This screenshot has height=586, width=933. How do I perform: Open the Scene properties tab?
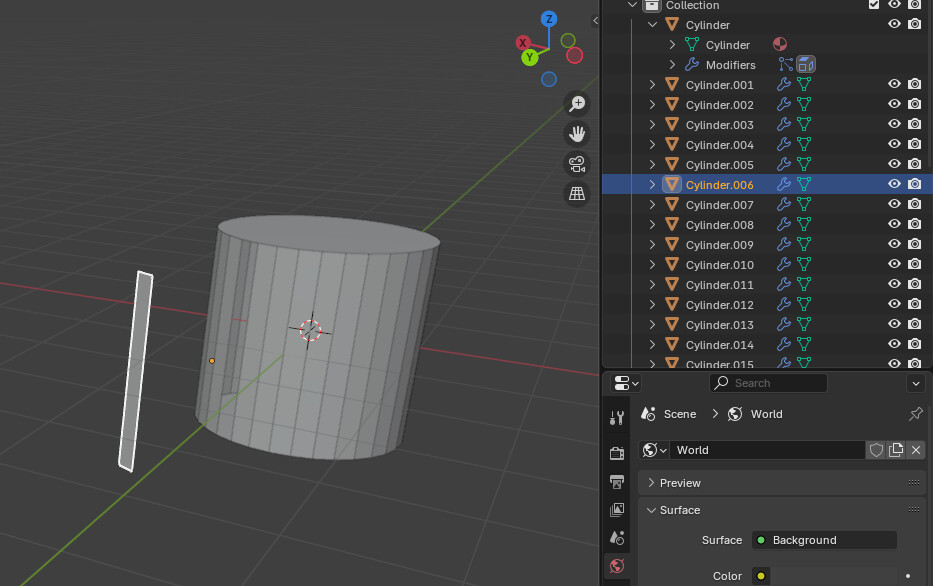(617, 538)
